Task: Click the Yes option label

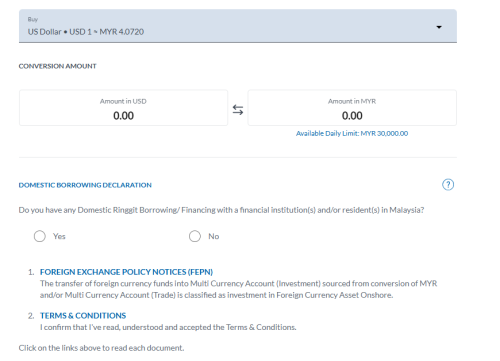Action: click(x=59, y=236)
